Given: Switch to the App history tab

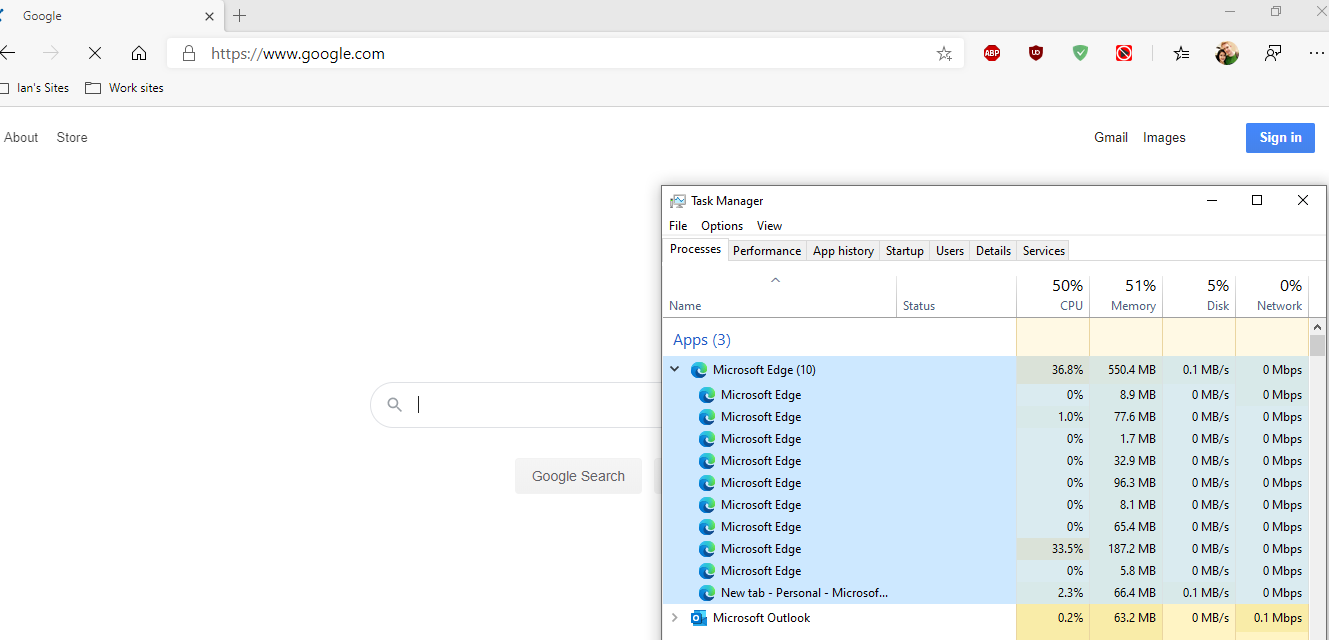Looking at the screenshot, I should coord(843,251).
